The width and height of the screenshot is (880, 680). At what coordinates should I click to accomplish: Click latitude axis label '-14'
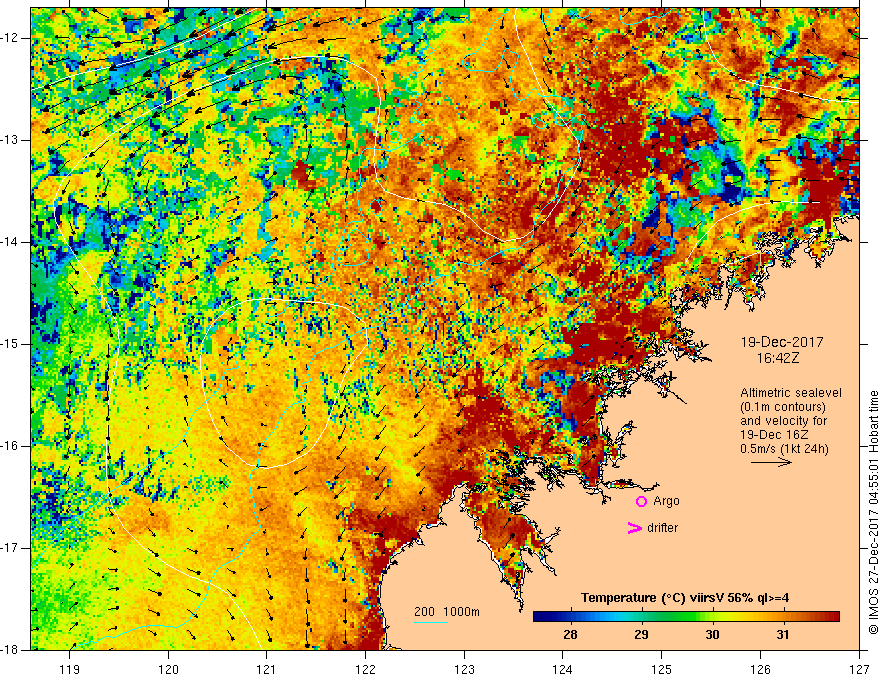[x=10, y=242]
